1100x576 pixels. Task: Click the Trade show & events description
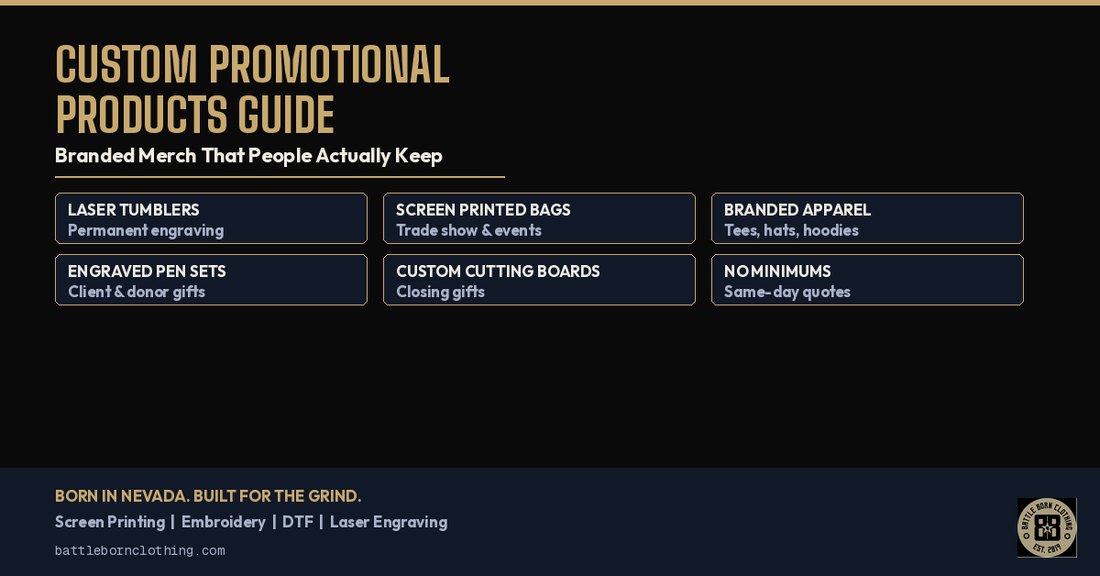469,230
